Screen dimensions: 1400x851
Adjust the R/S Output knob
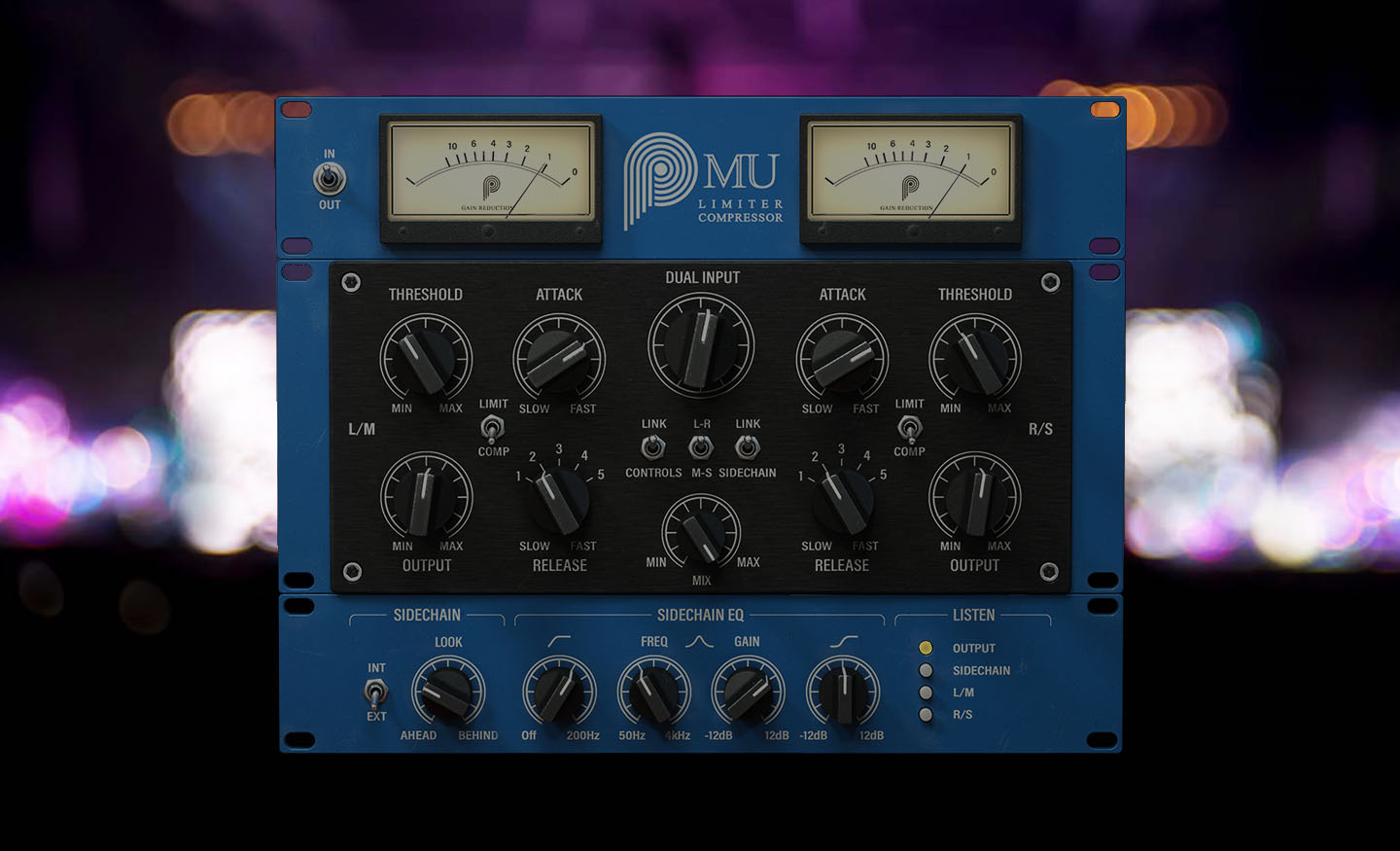point(975,496)
